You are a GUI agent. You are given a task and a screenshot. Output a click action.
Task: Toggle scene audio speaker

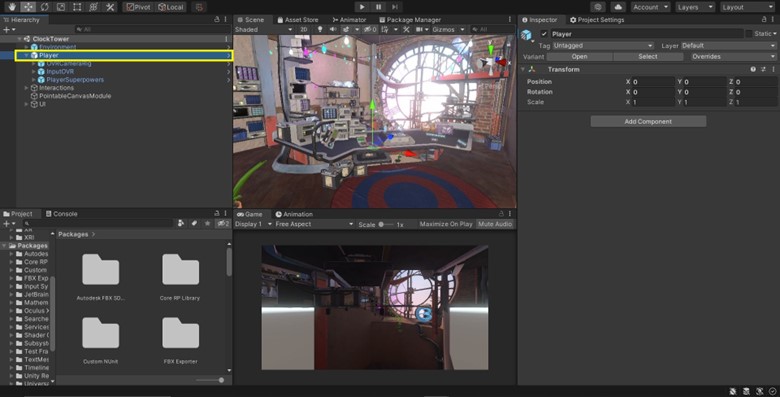tap(333, 29)
